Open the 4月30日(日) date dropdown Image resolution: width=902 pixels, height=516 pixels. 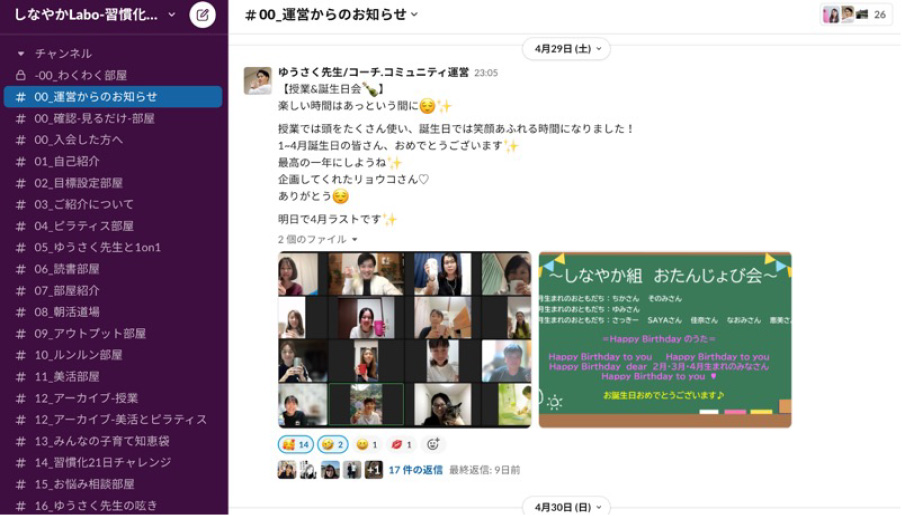[x=567, y=507]
